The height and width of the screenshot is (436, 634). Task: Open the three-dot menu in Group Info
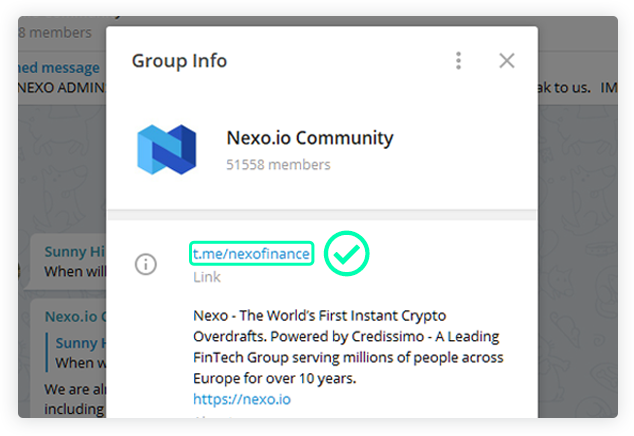pos(458,61)
